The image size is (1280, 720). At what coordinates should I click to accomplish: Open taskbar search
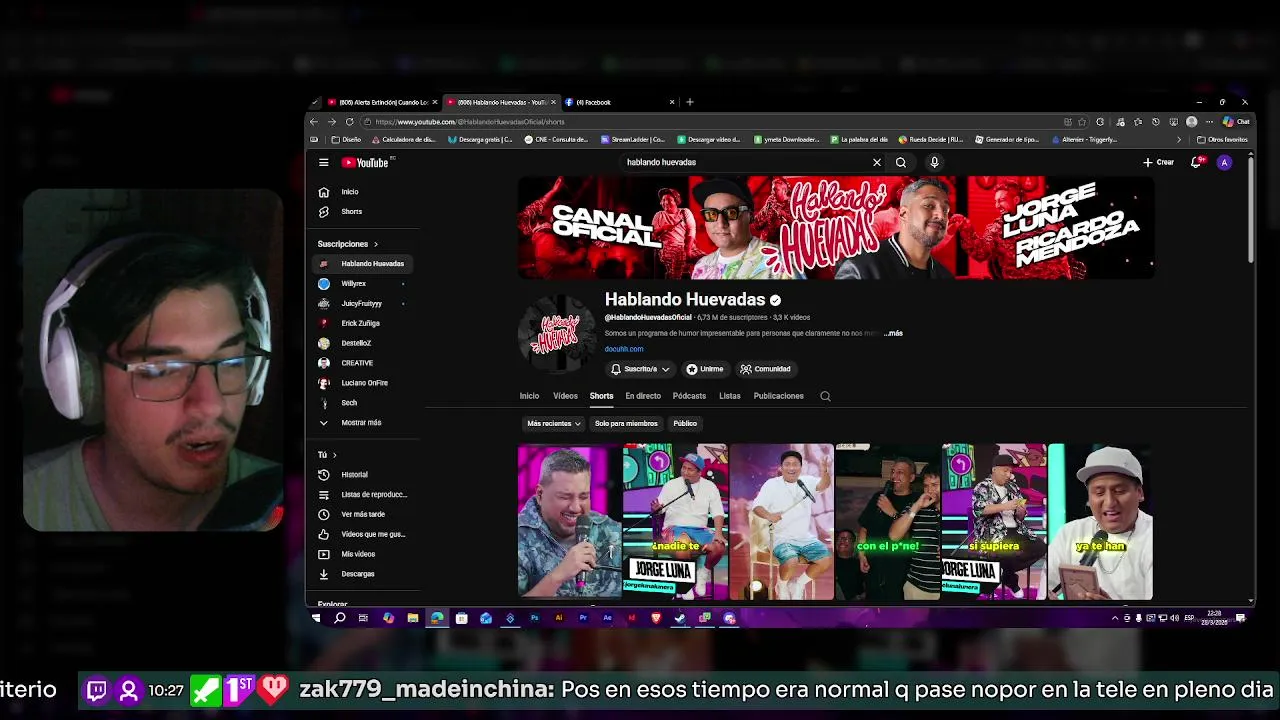click(339, 618)
